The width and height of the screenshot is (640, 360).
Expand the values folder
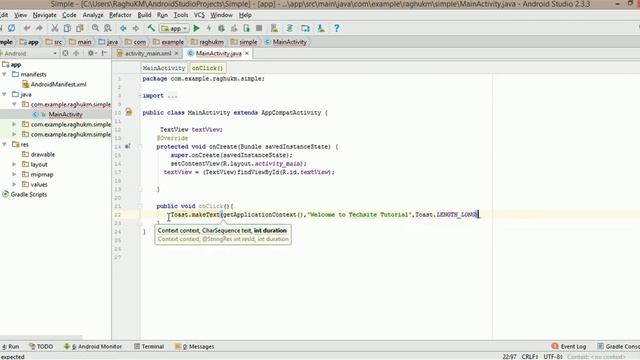14,184
